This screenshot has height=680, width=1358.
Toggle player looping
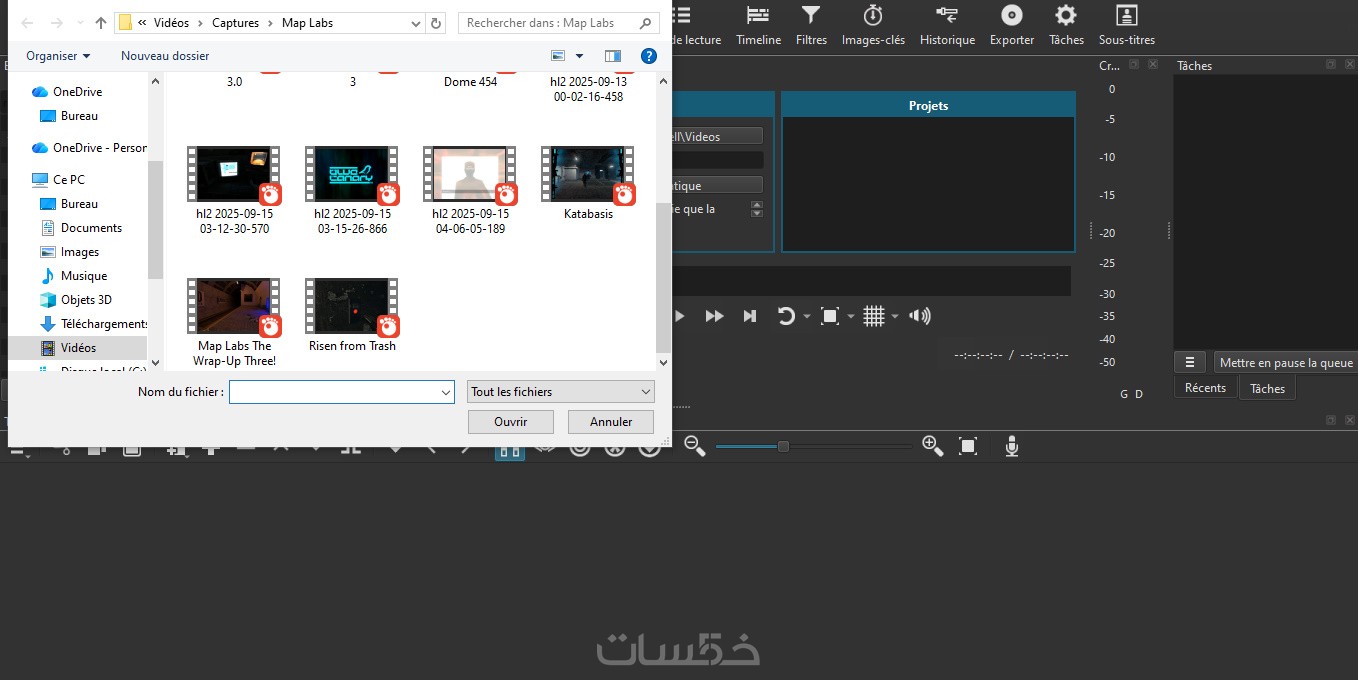pyautogui.click(x=786, y=316)
